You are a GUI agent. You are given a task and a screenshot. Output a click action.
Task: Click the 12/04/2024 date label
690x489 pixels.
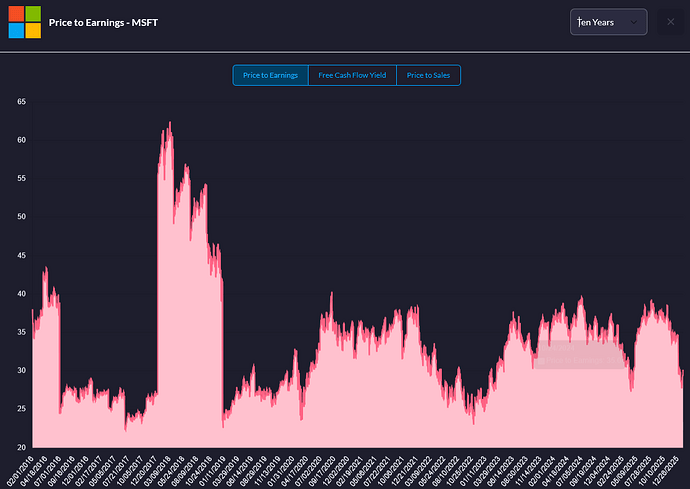[598, 471]
